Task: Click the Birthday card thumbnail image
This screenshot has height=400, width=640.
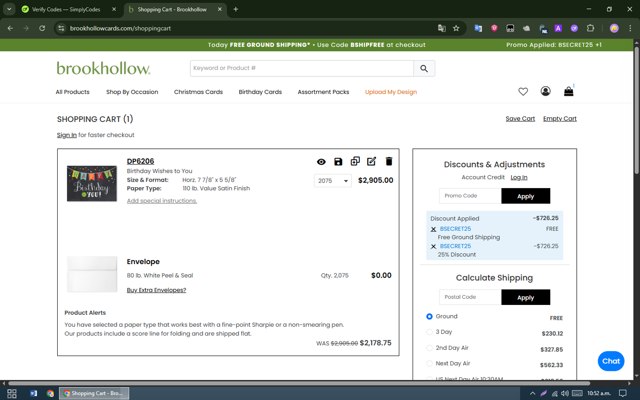Action: pyautogui.click(x=92, y=184)
